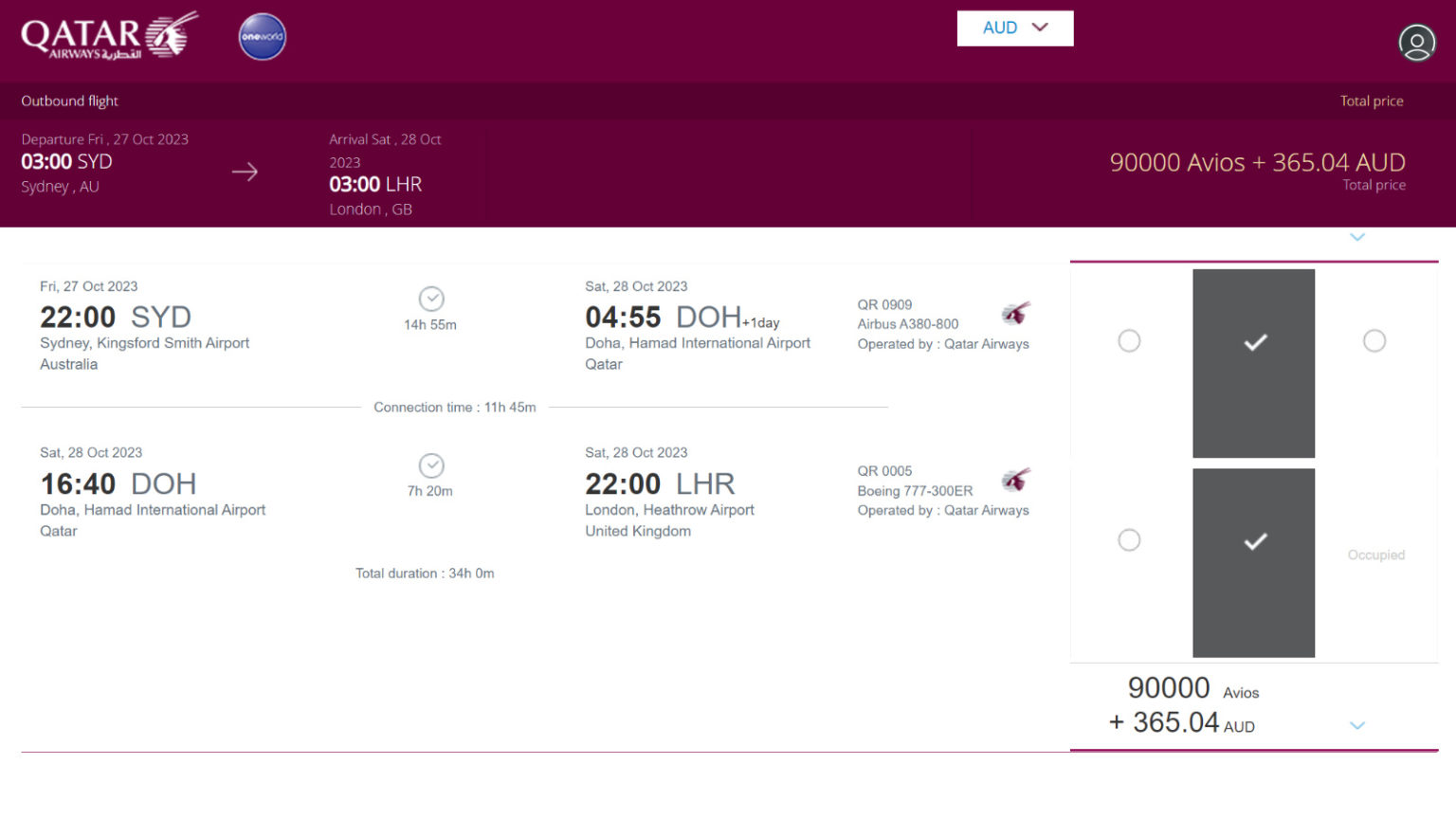Viewport: 1456px width, 819px height.
Task: Open the AUD currency dropdown
Action: point(1014,27)
